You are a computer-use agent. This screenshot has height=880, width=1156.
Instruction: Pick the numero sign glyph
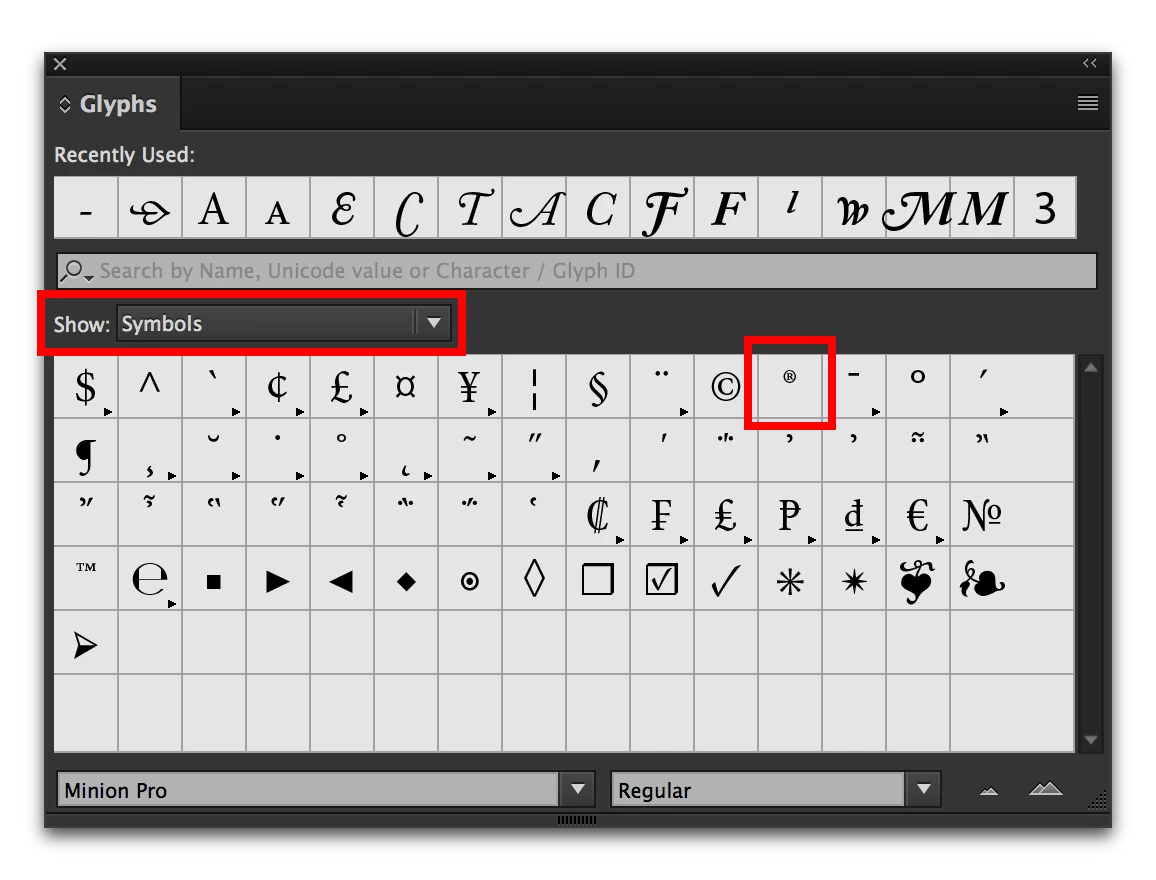pyautogui.click(x=982, y=514)
